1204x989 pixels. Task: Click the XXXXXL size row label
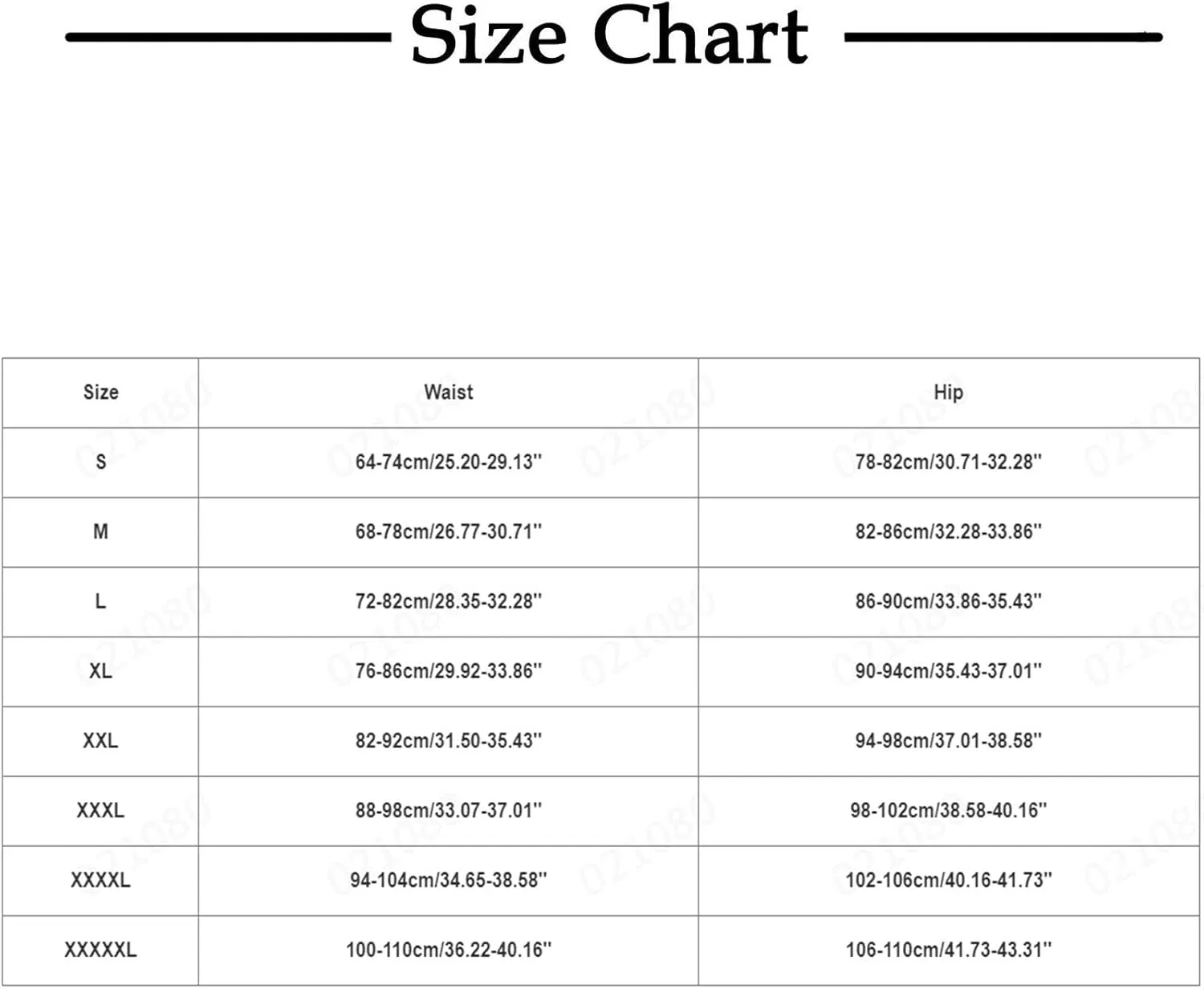tap(100, 950)
